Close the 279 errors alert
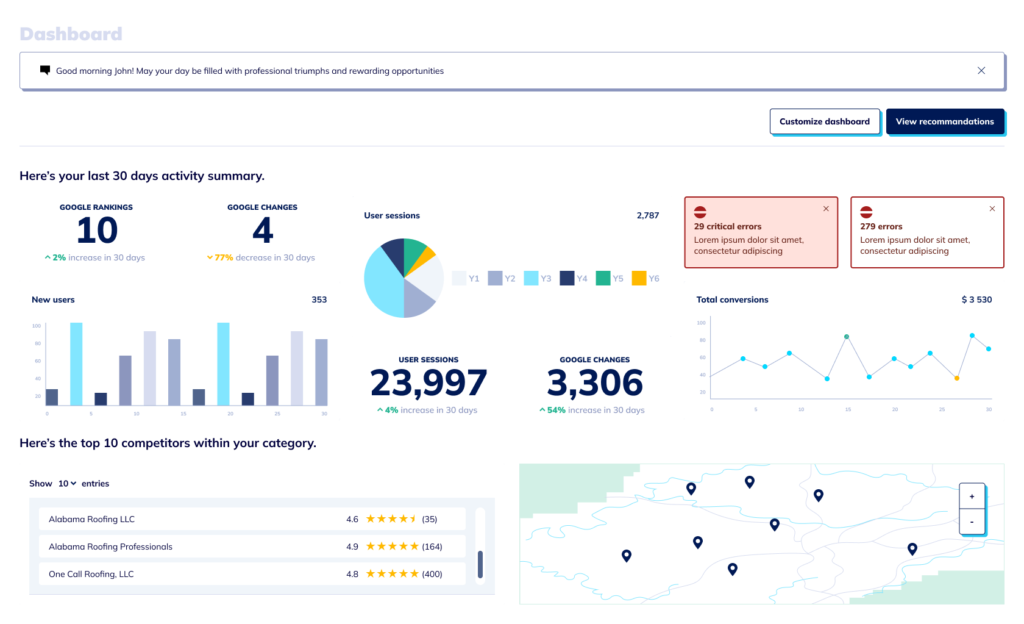 (x=992, y=209)
